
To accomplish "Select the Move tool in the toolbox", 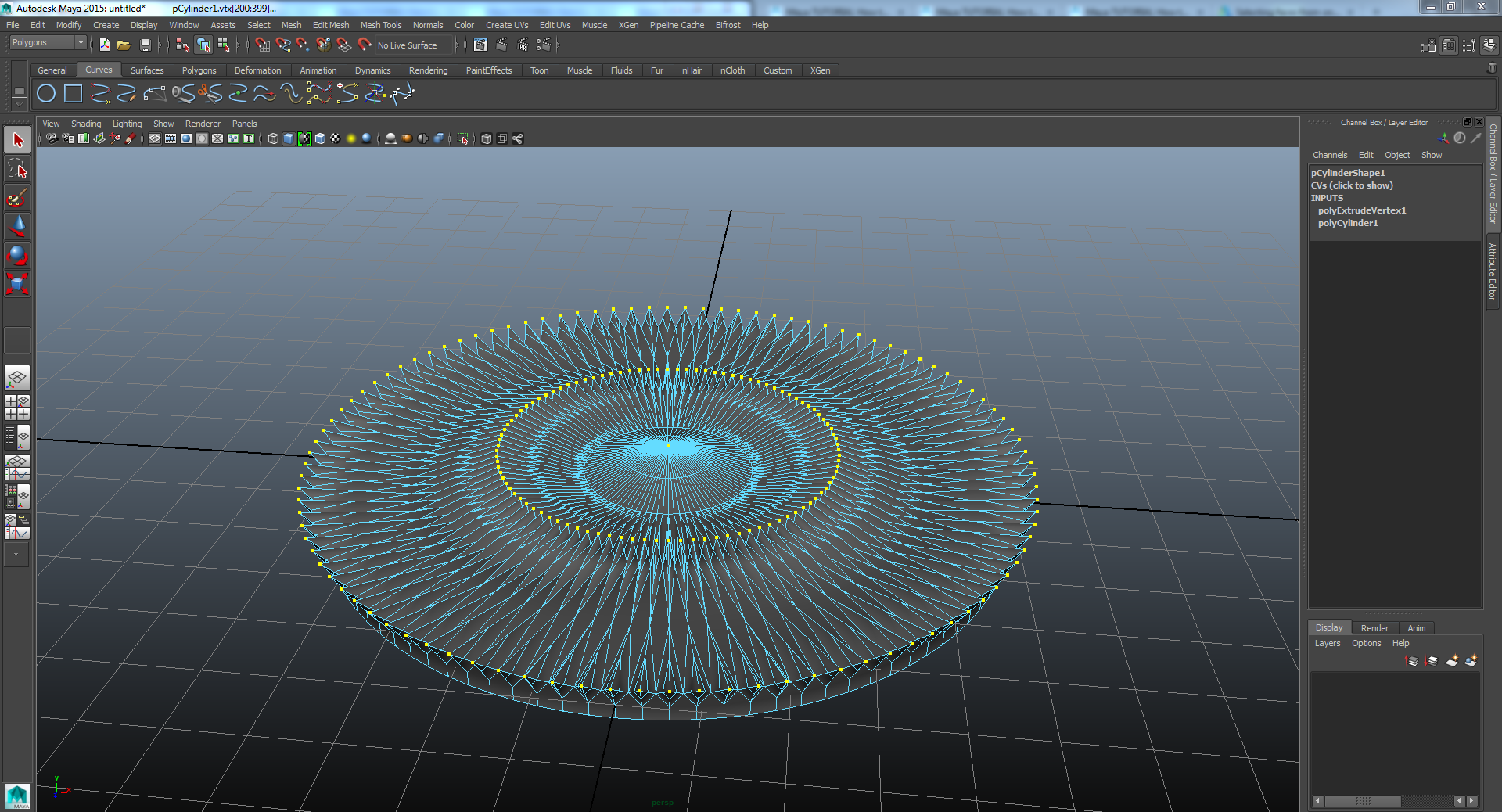I will coord(17,227).
